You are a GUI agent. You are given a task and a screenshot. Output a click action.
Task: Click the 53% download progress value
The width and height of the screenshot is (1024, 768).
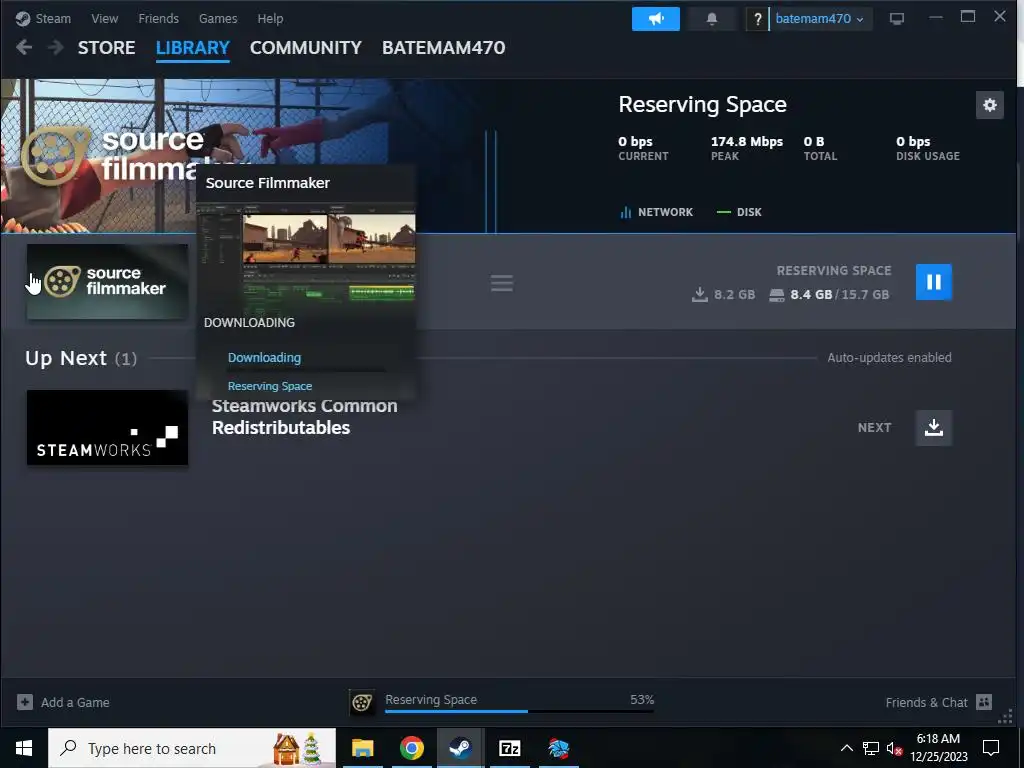point(642,699)
